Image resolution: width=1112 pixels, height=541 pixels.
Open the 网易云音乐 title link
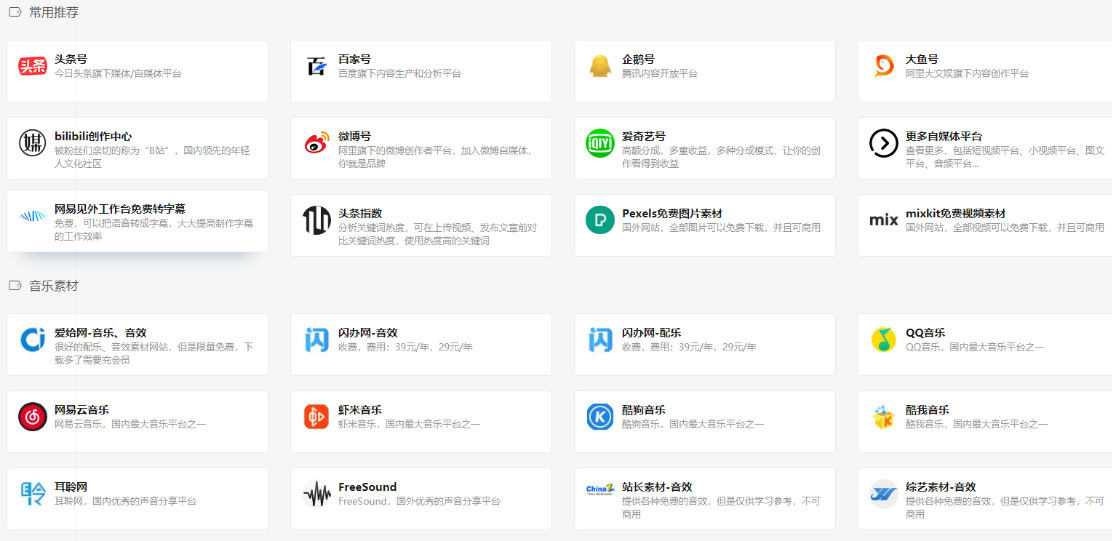tap(82, 410)
